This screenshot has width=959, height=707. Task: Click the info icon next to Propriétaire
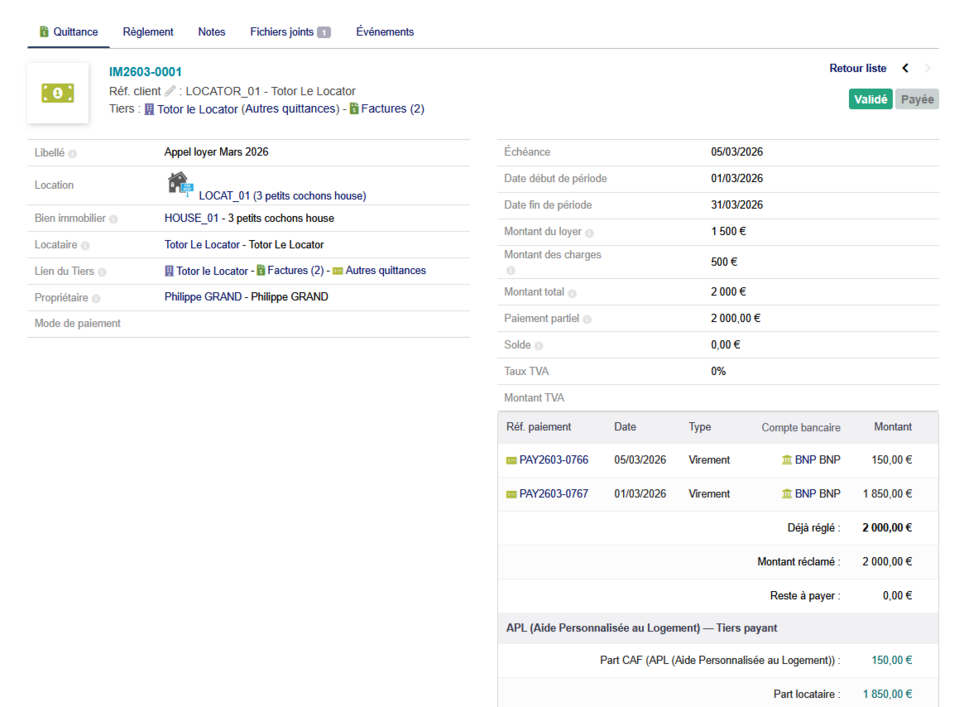pos(97,298)
